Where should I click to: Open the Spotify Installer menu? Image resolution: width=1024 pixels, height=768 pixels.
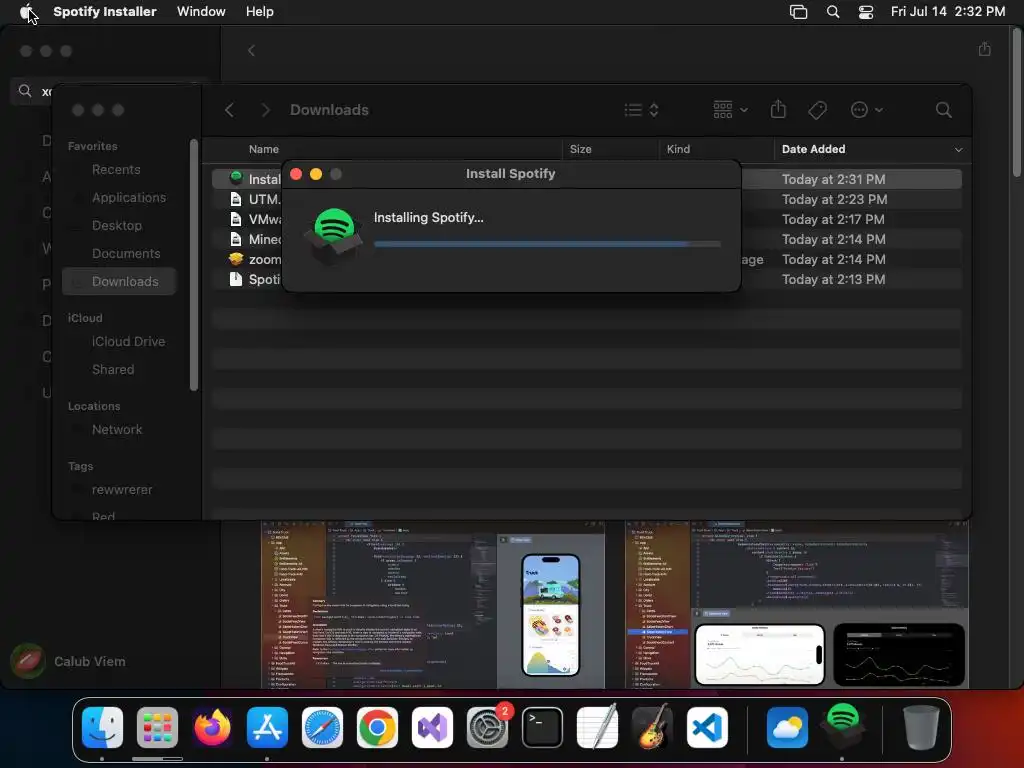(104, 11)
